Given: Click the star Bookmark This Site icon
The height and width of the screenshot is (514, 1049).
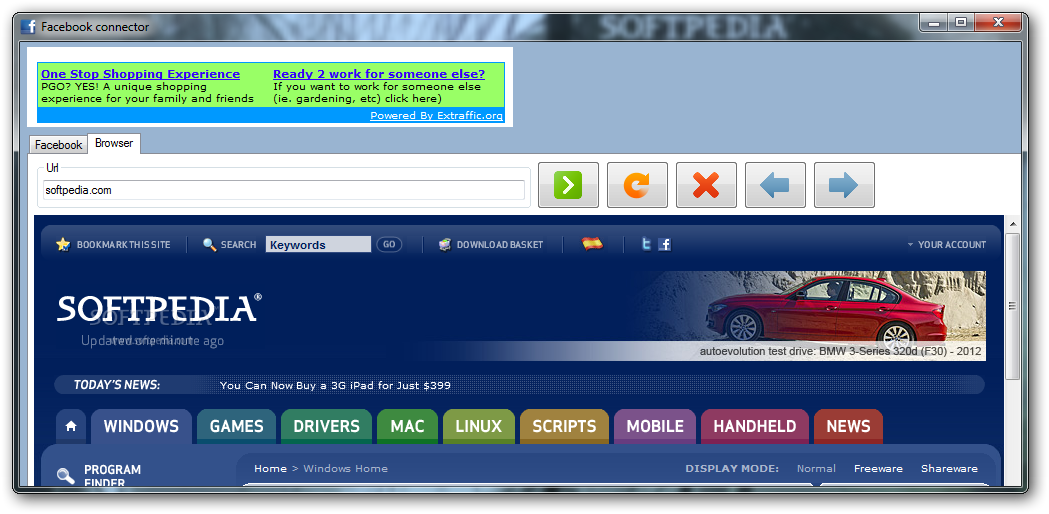Looking at the screenshot, I should [64, 244].
